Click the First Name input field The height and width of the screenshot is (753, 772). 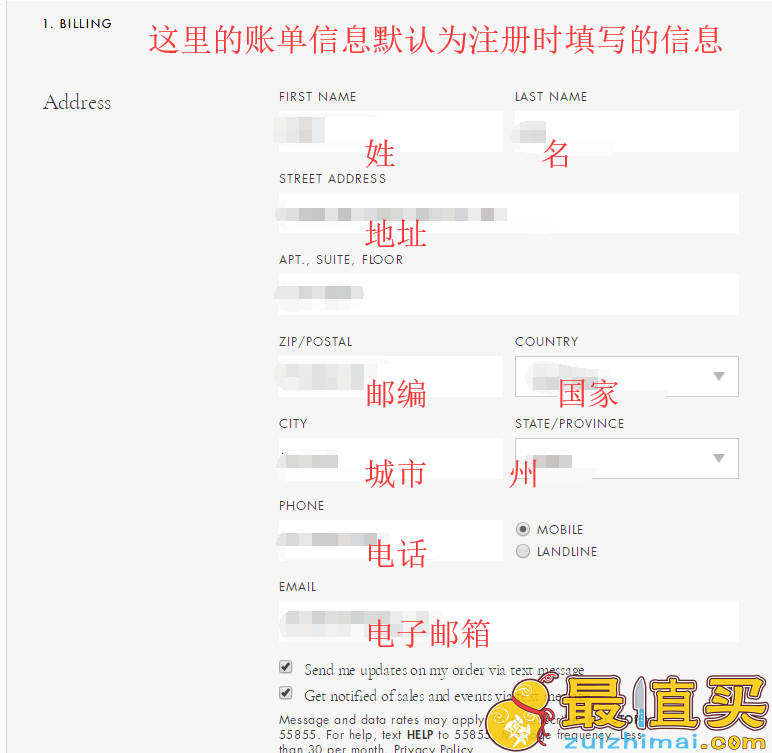click(390, 131)
